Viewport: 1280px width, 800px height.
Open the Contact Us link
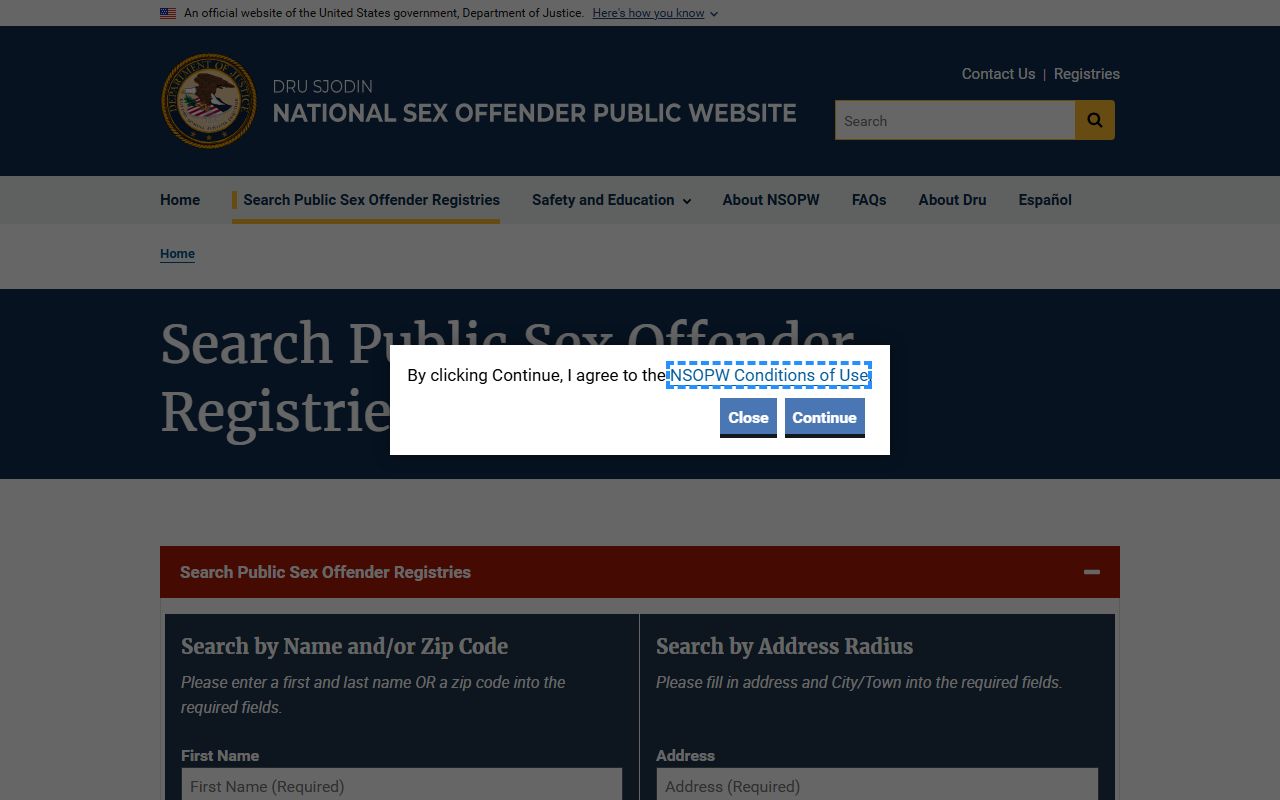998,74
